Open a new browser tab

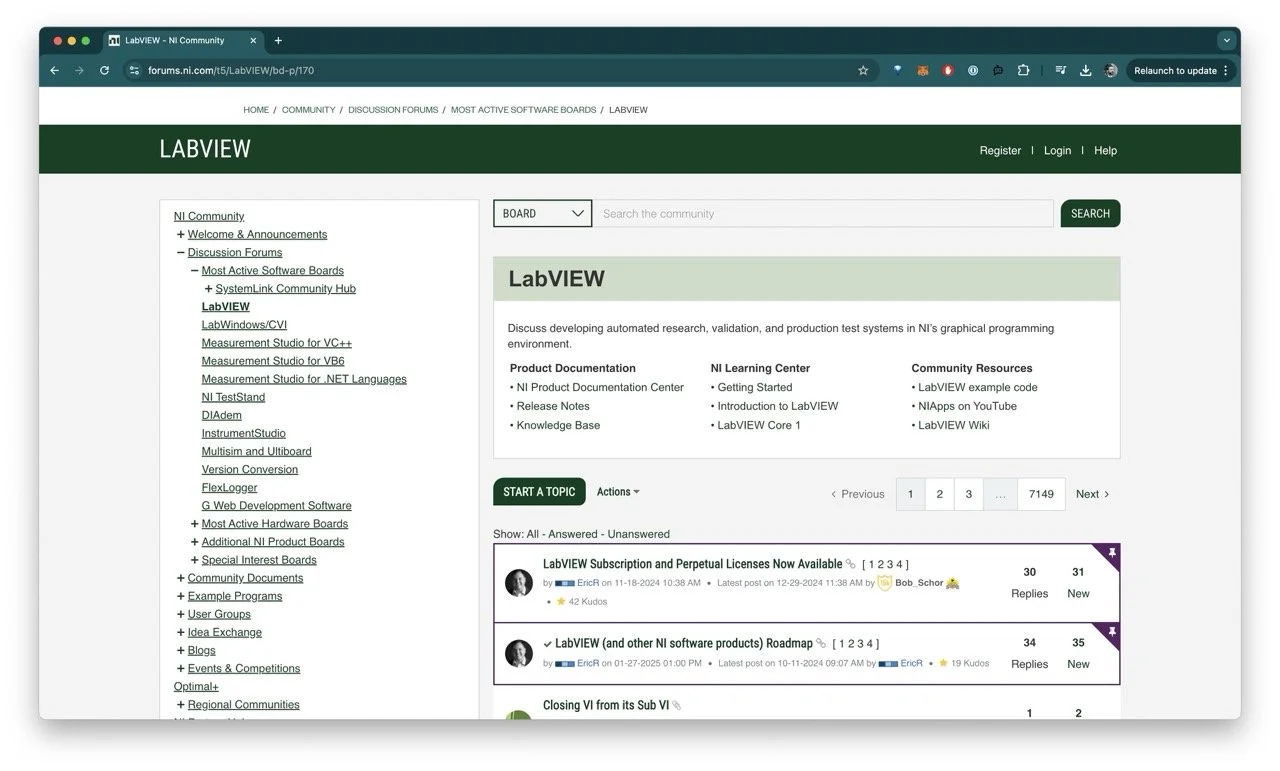tap(278, 41)
